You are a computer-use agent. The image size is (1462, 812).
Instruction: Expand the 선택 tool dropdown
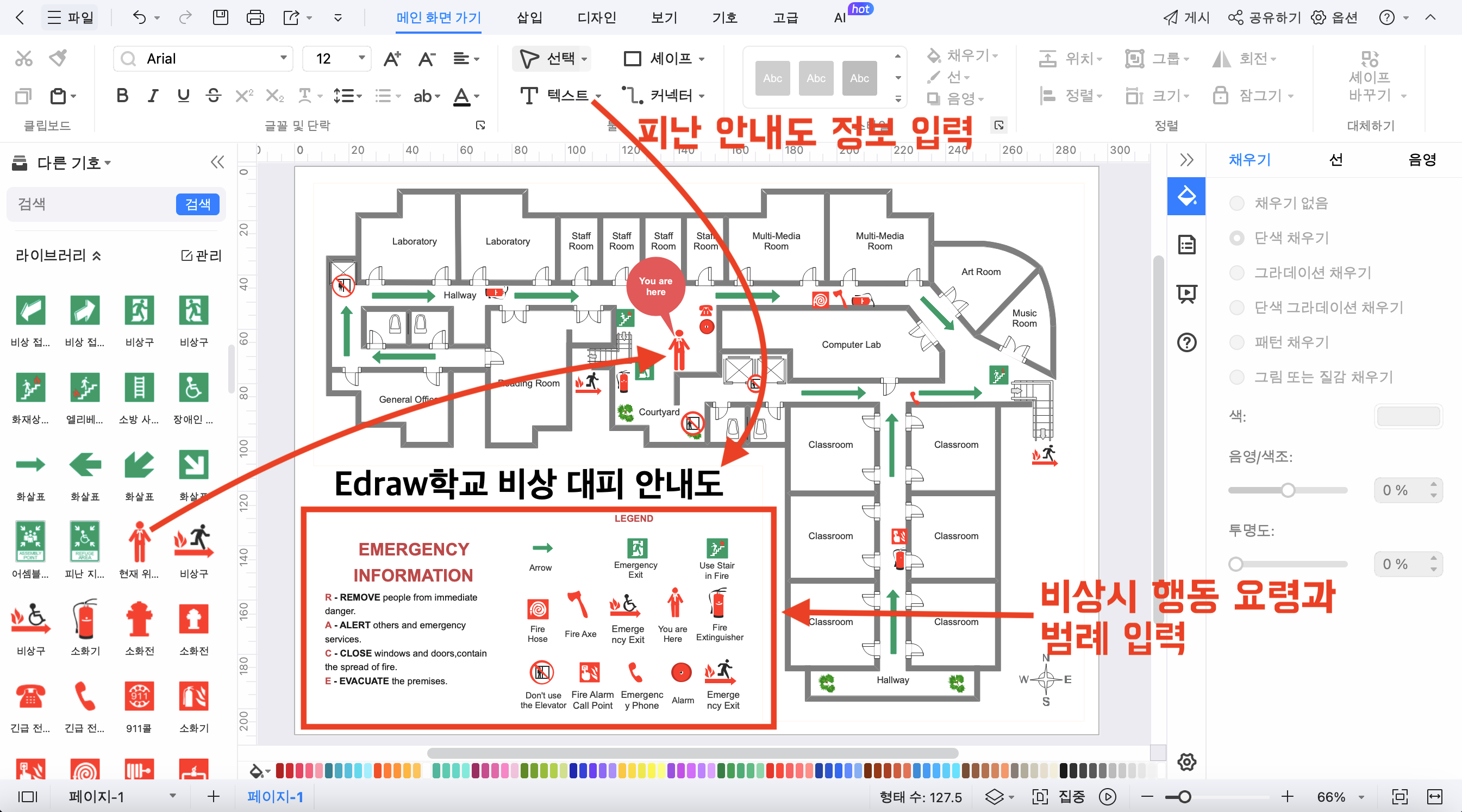click(x=584, y=59)
